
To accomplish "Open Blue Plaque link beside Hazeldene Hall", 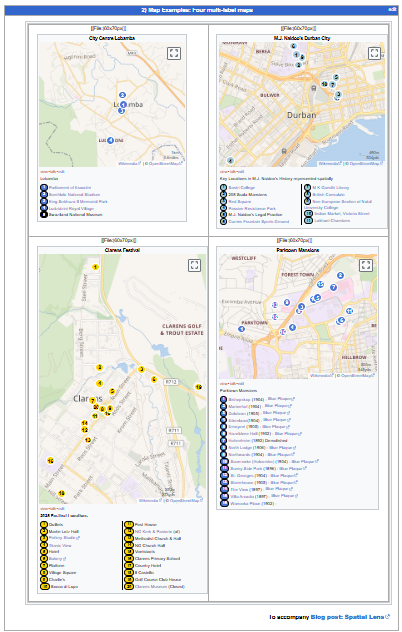I will point(288,434).
